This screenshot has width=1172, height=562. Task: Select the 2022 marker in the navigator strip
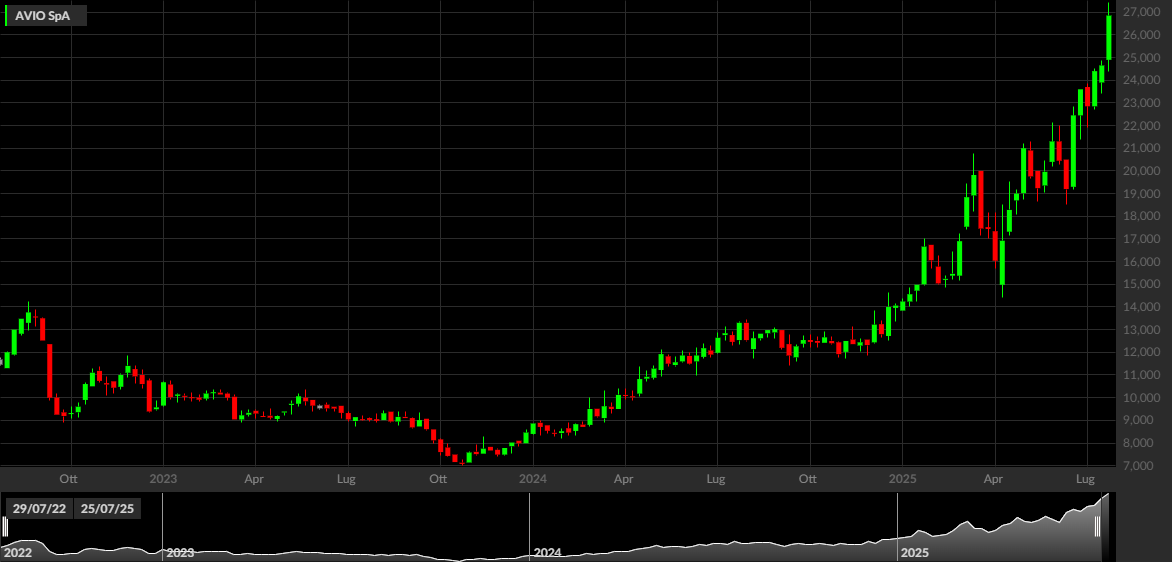pyautogui.click(x=18, y=553)
